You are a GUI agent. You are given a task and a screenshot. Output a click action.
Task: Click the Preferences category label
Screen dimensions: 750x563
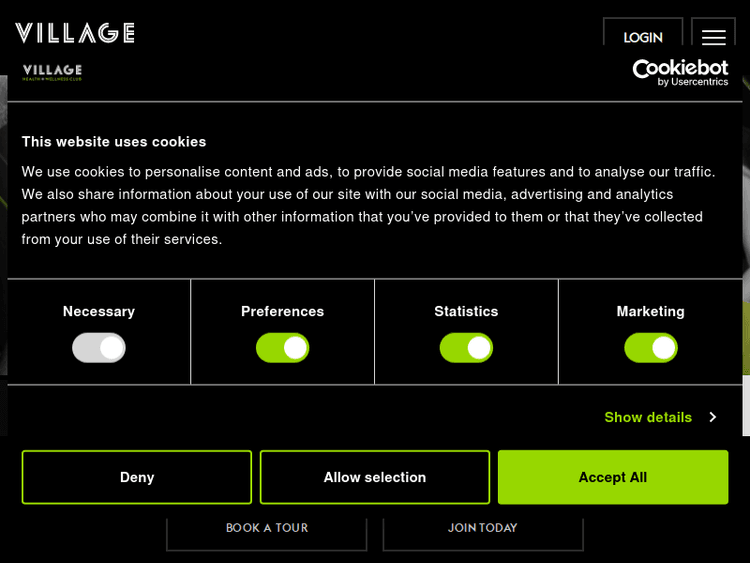(282, 311)
